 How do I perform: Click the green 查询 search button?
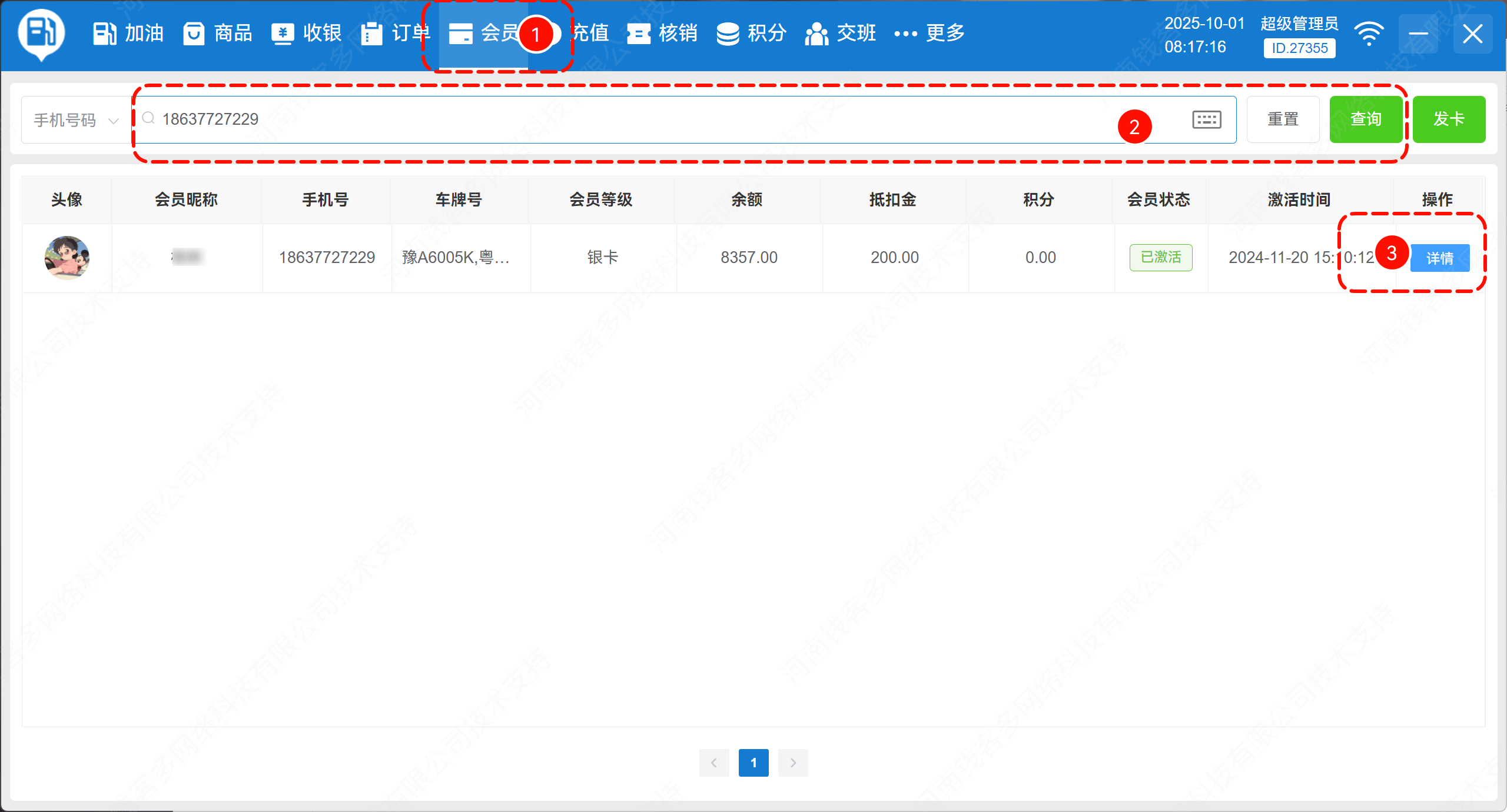point(1366,119)
